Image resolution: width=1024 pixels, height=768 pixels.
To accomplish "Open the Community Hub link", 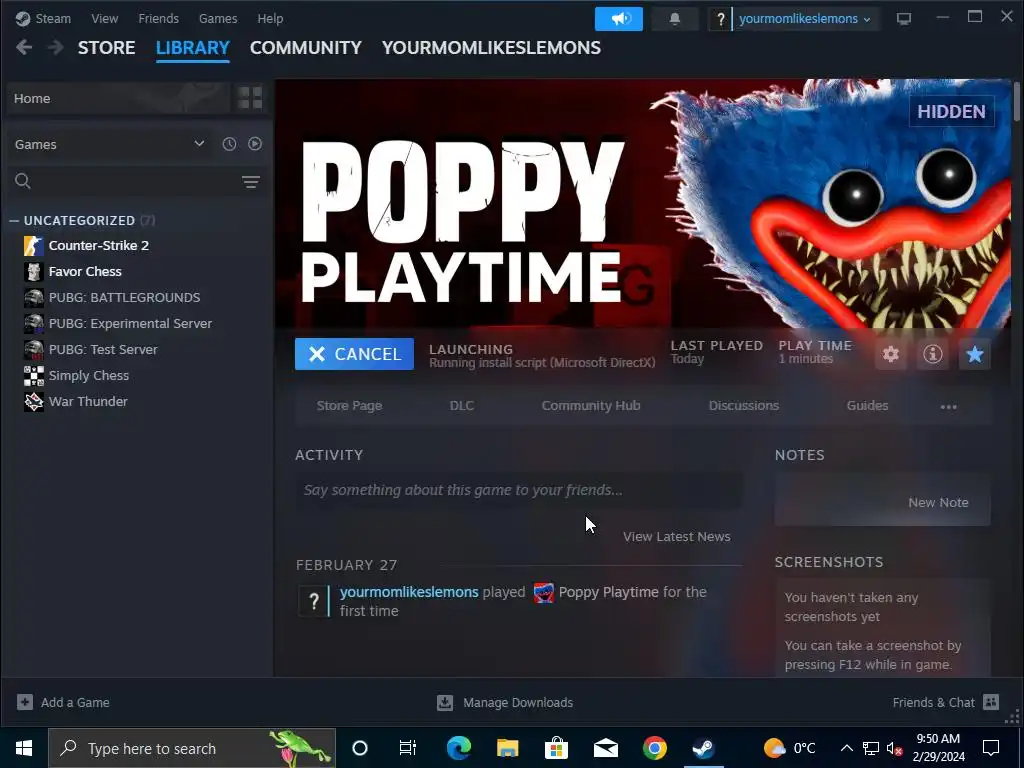I will point(591,406).
